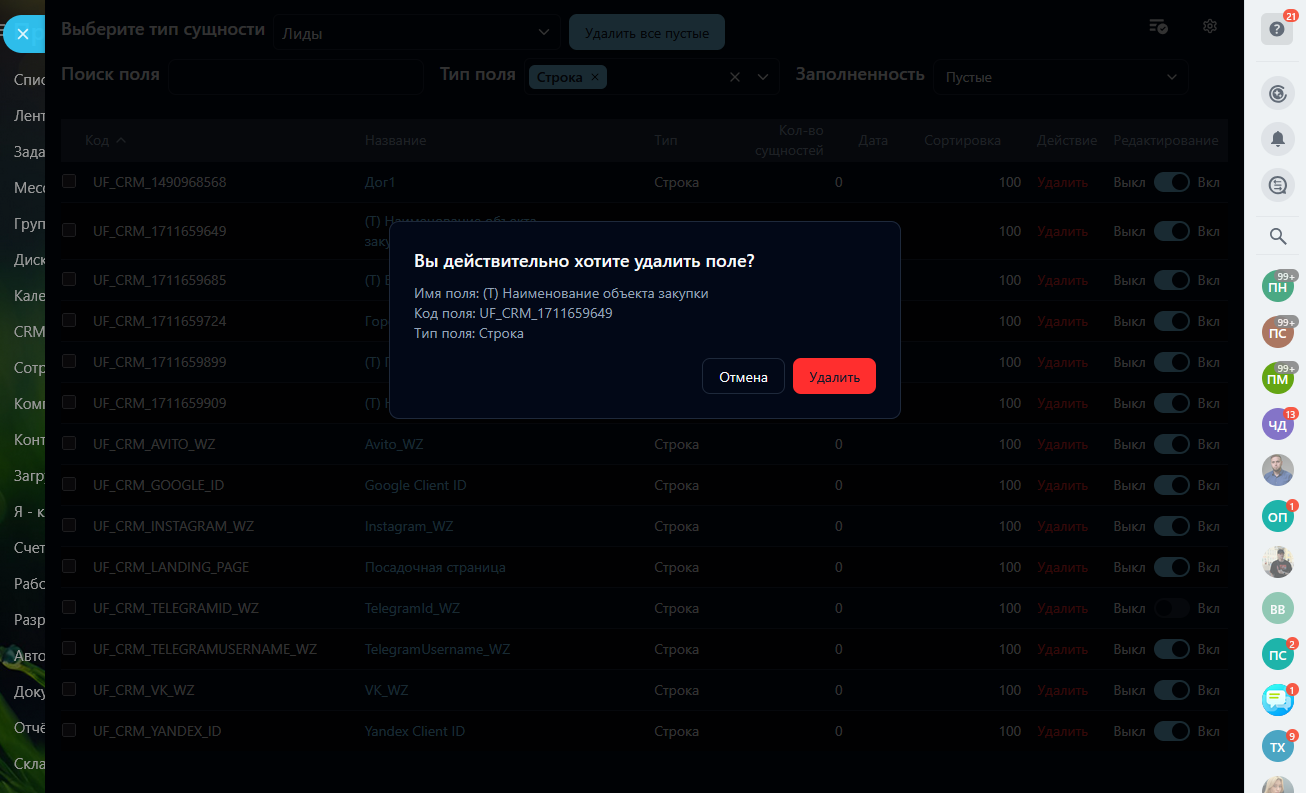Viewport: 1306px width, 793px height.
Task: Expand the Тип поля dropdown chevron
Action: [764, 77]
